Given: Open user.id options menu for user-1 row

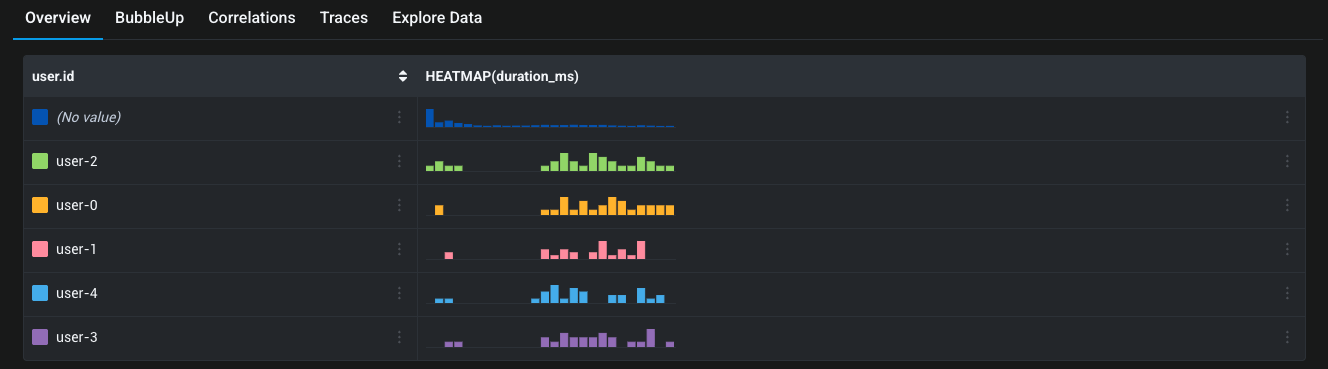Looking at the screenshot, I should [x=399, y=249].
